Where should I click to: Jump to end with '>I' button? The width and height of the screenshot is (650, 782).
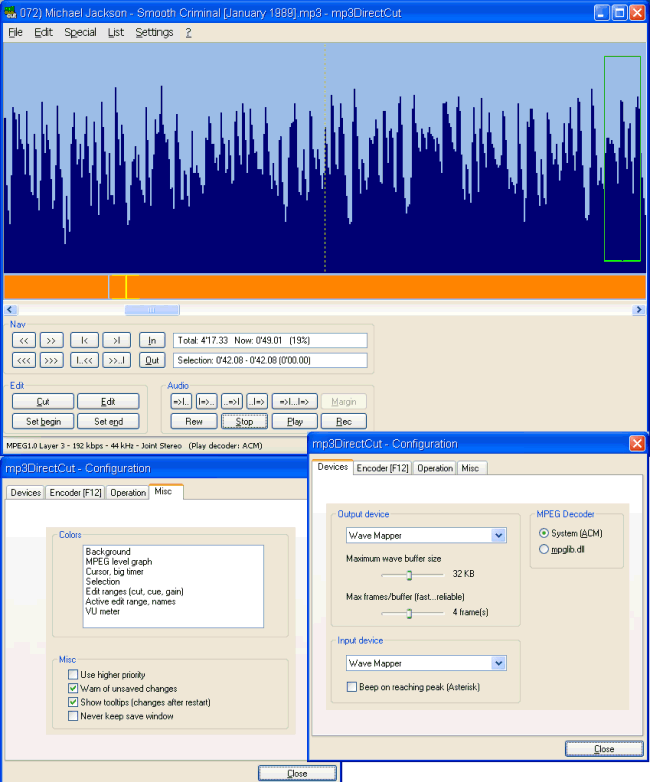click(116, 341)
